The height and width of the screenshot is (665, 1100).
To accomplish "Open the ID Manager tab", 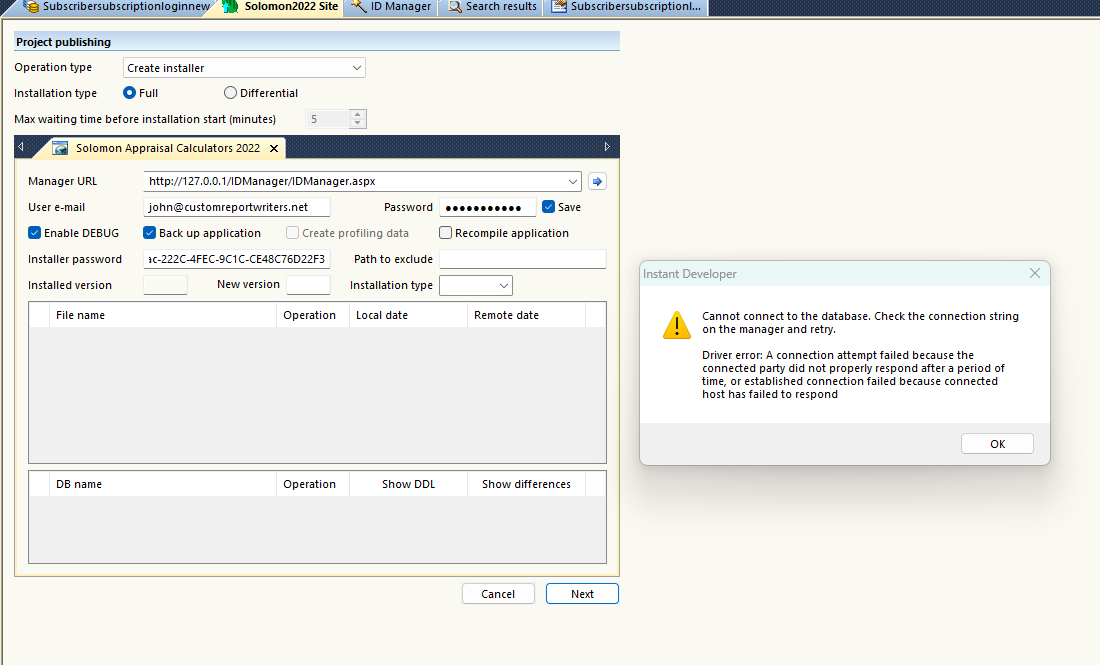I will click(x=391, y=6).
